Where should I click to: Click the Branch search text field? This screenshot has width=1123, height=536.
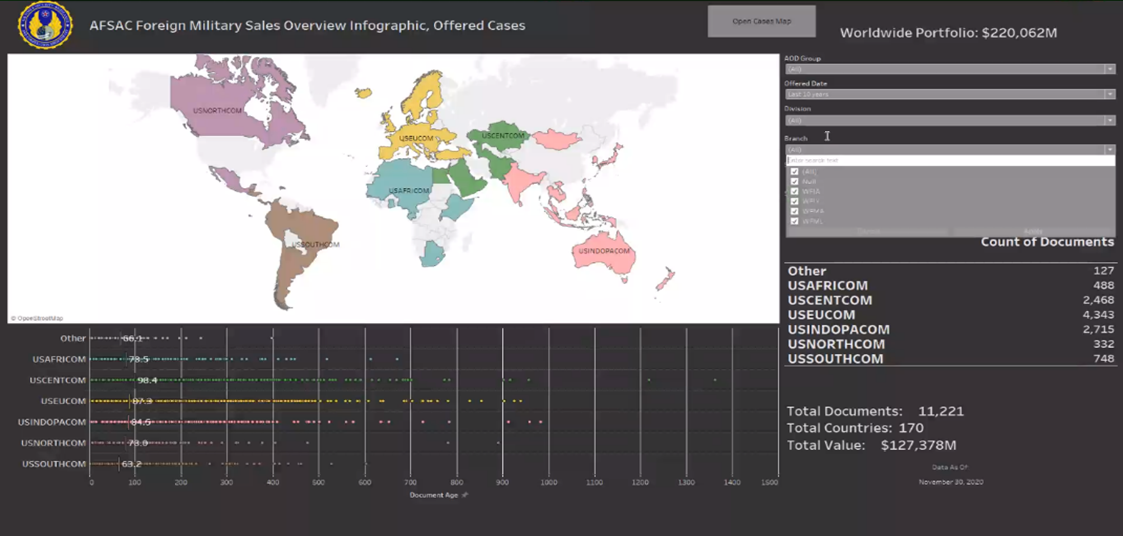[x=949, y=160]
